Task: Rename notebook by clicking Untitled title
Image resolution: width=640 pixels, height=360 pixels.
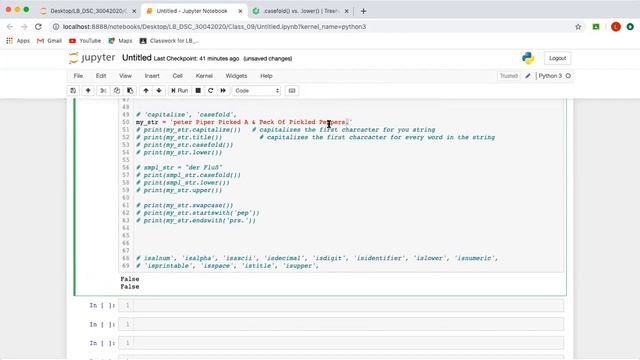Action: pyautogui.click(x=137, y=58)
